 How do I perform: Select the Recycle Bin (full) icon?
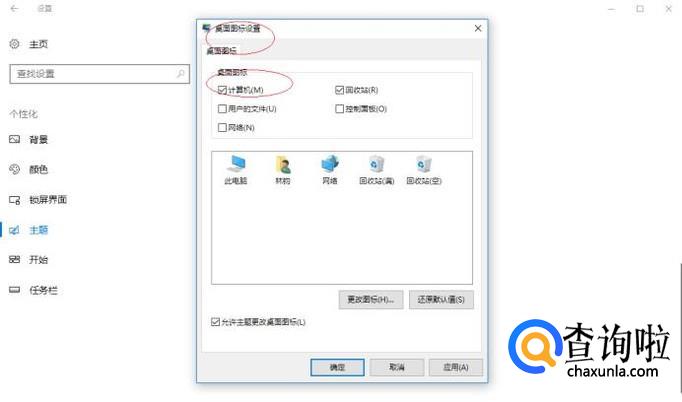(x=377, y=164)
